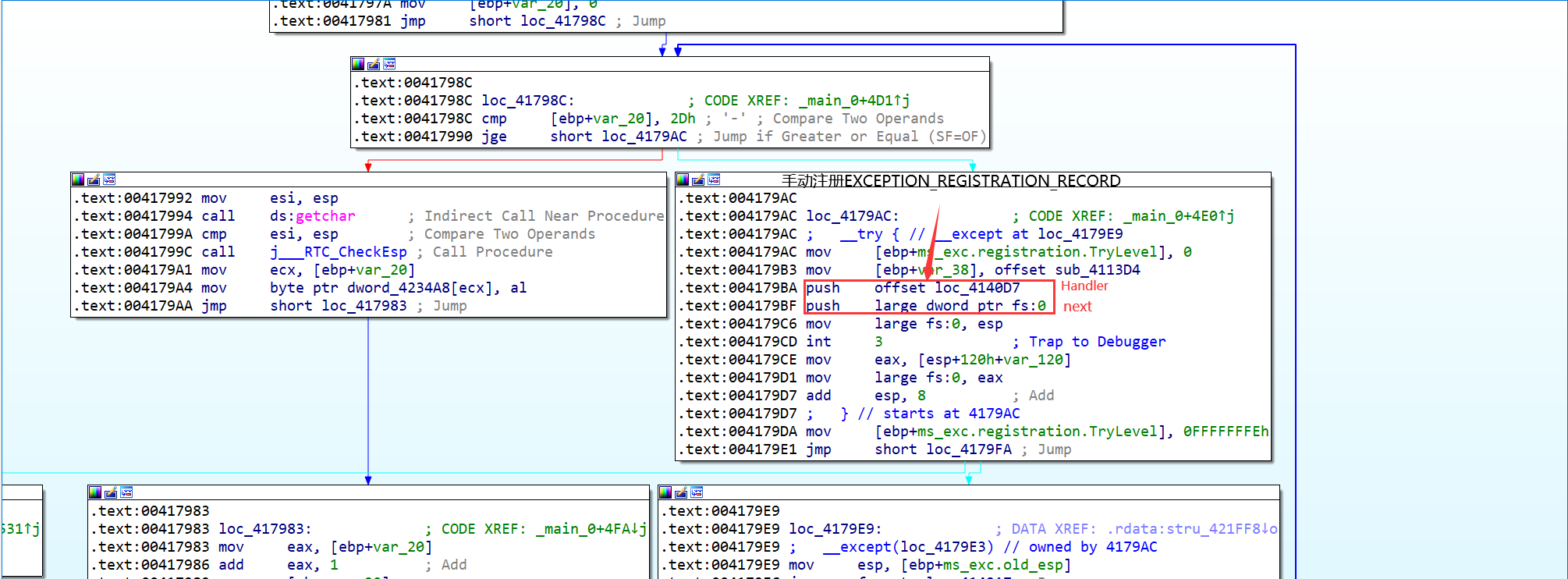Screen dimensions: 1568x579
Task: Click group nodes icon on loc_41798C block
Action: (x=389, y=64)
